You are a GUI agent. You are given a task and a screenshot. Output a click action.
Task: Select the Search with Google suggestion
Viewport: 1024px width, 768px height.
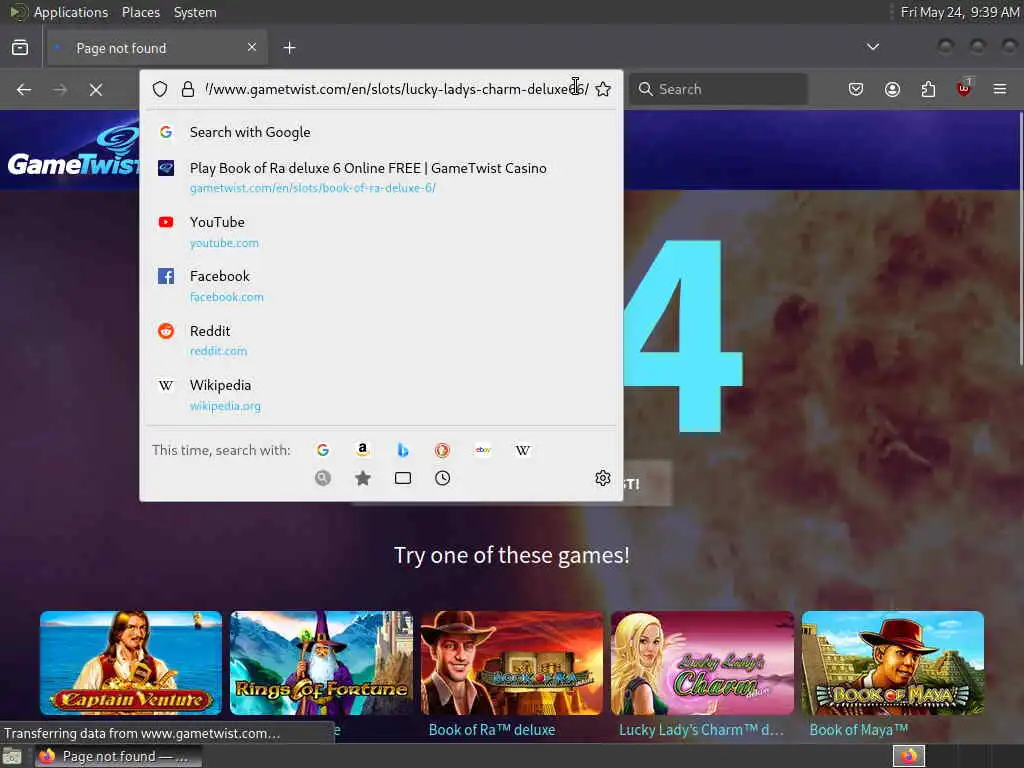click(381, 133)
